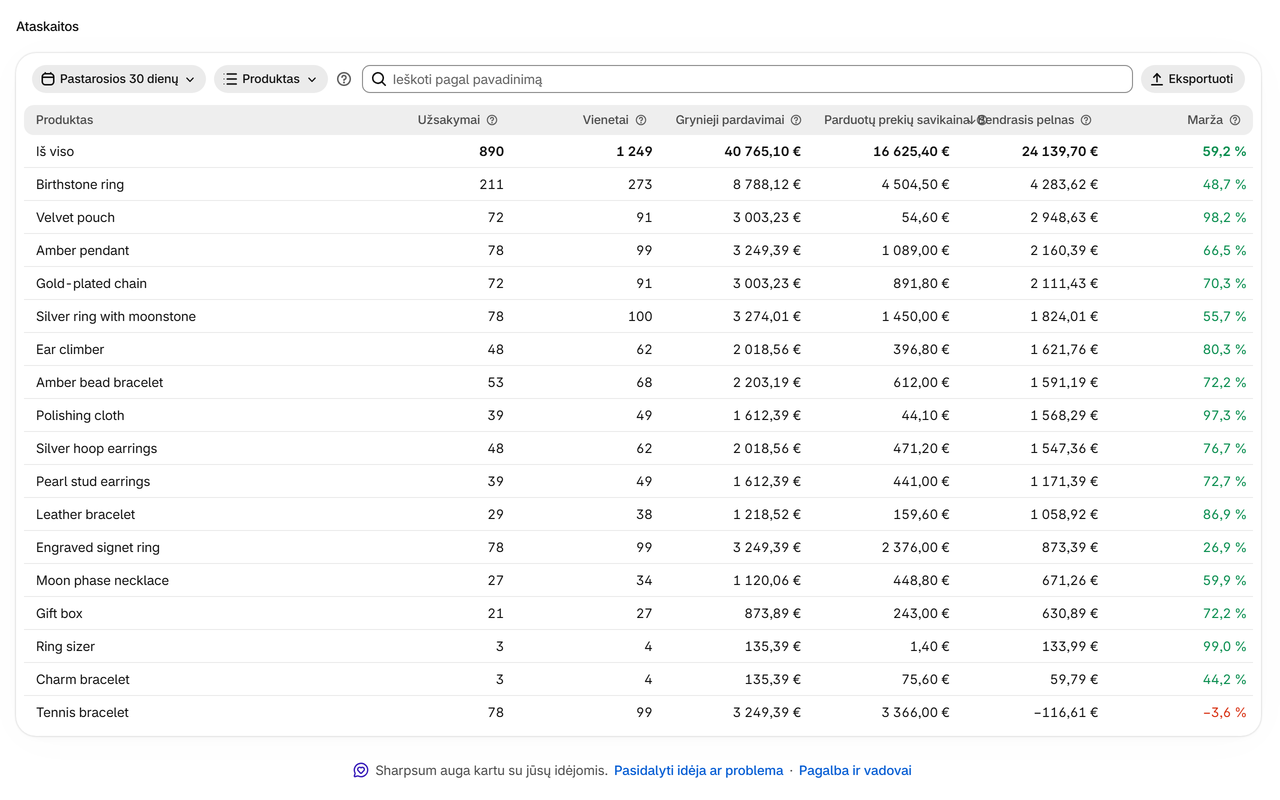Sort by Vienetai column header
Screen dimensions: 1280x800
pos(606,120)
